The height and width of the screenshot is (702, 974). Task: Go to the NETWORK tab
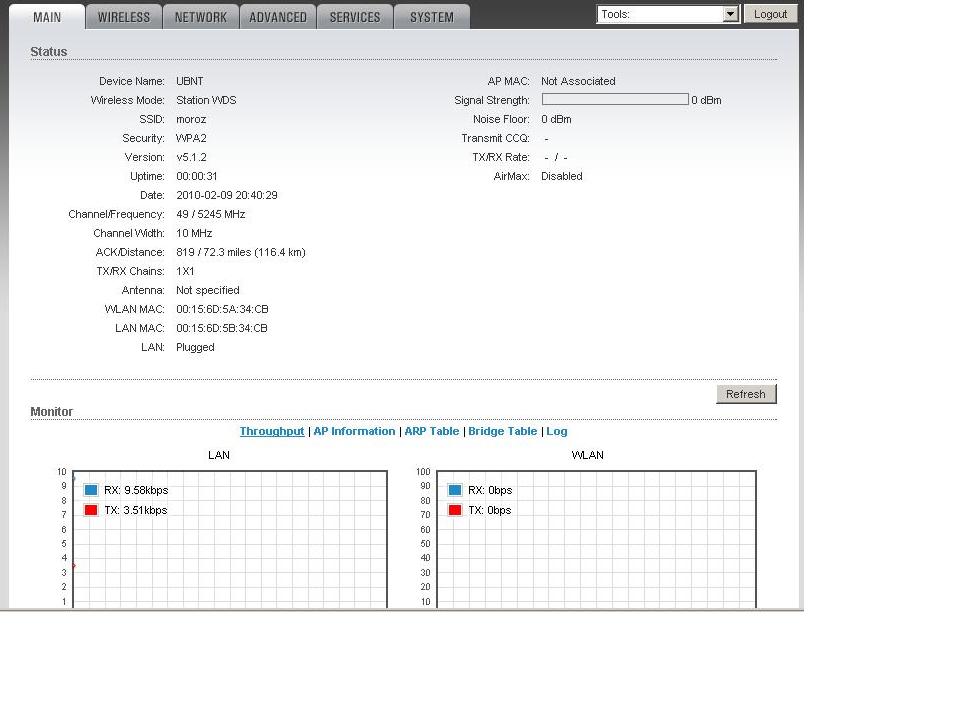coord(200,17)
